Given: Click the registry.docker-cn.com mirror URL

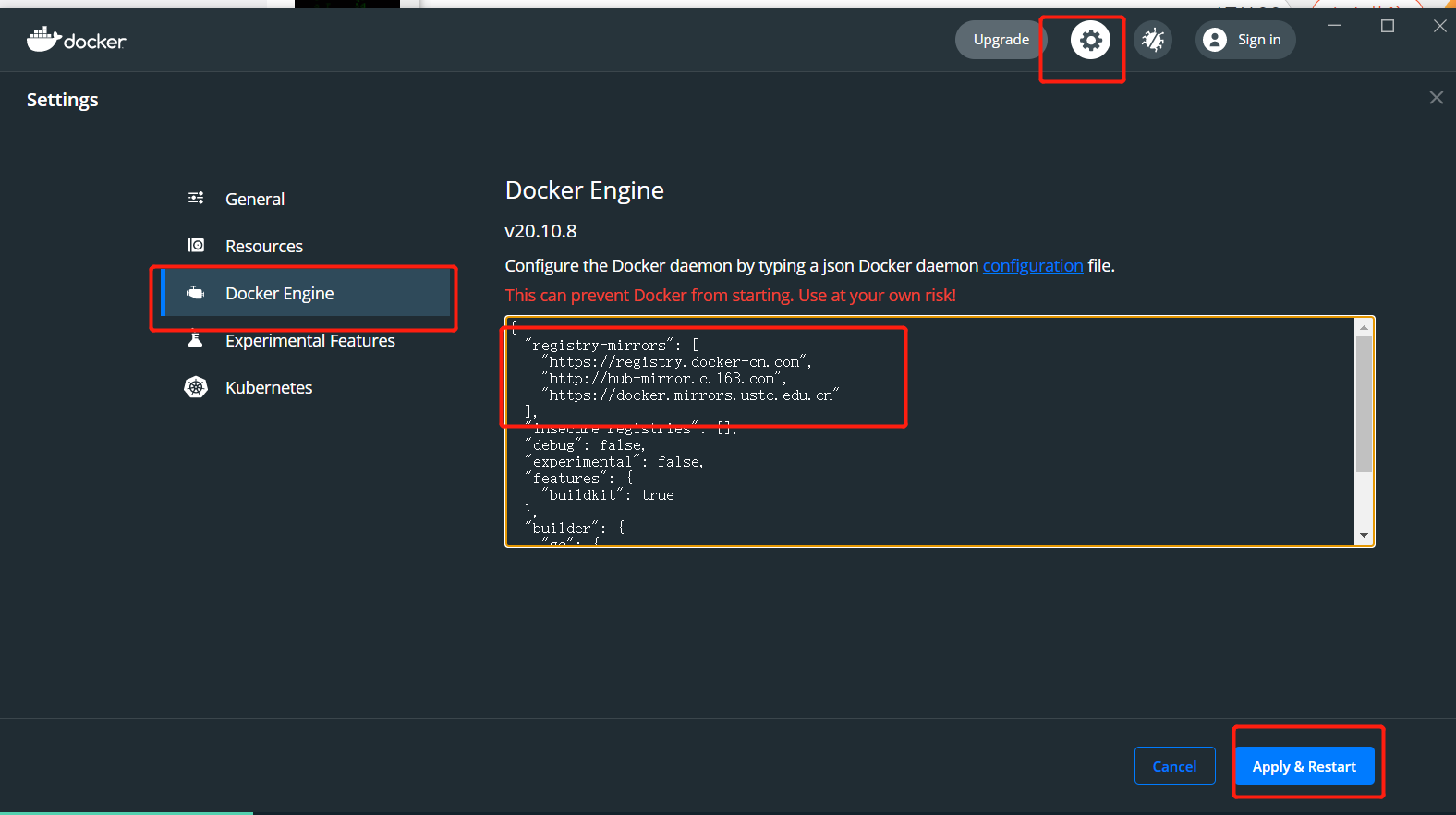Looking at the screenshot, I should tap(674, 361).
